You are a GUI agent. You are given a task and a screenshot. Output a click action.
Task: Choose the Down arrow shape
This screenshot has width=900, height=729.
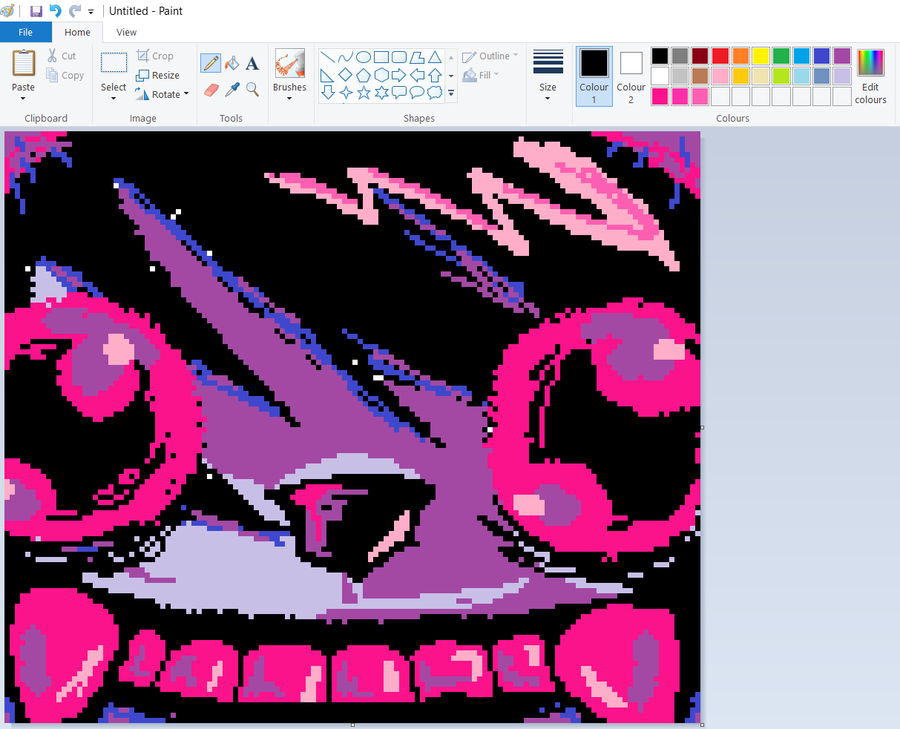(328, 92)
